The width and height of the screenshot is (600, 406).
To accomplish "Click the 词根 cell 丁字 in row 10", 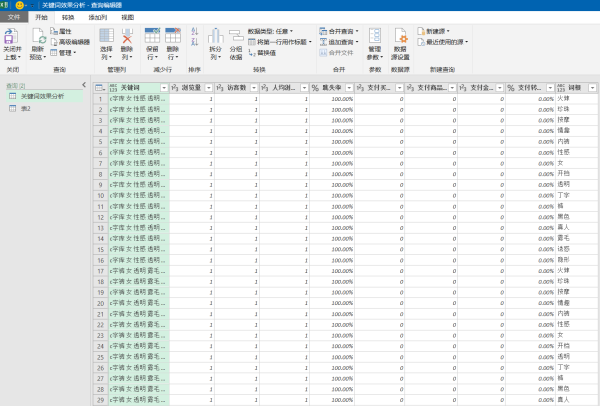I will 576,196.
